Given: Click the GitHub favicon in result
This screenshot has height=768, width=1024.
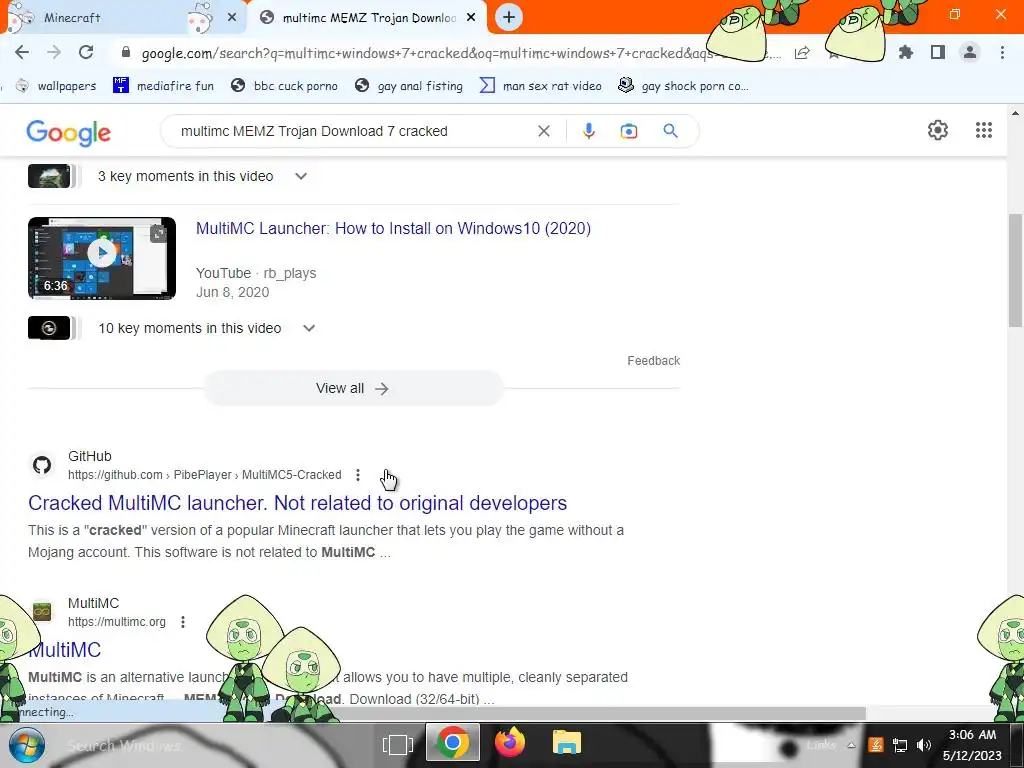Looking at the screenshot, I should (42, 465).
